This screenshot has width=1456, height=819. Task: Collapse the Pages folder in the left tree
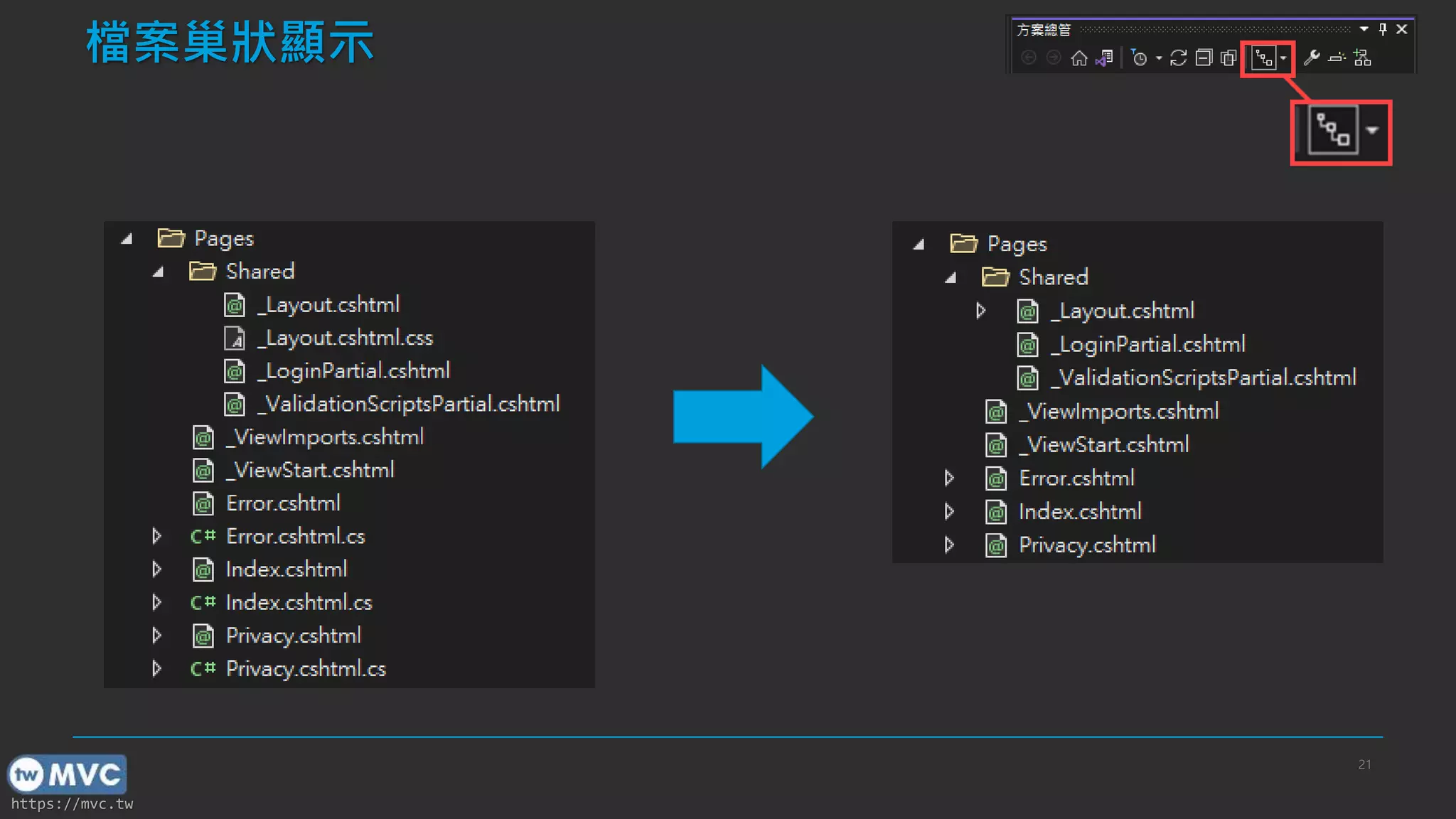[x=127, y=239]
